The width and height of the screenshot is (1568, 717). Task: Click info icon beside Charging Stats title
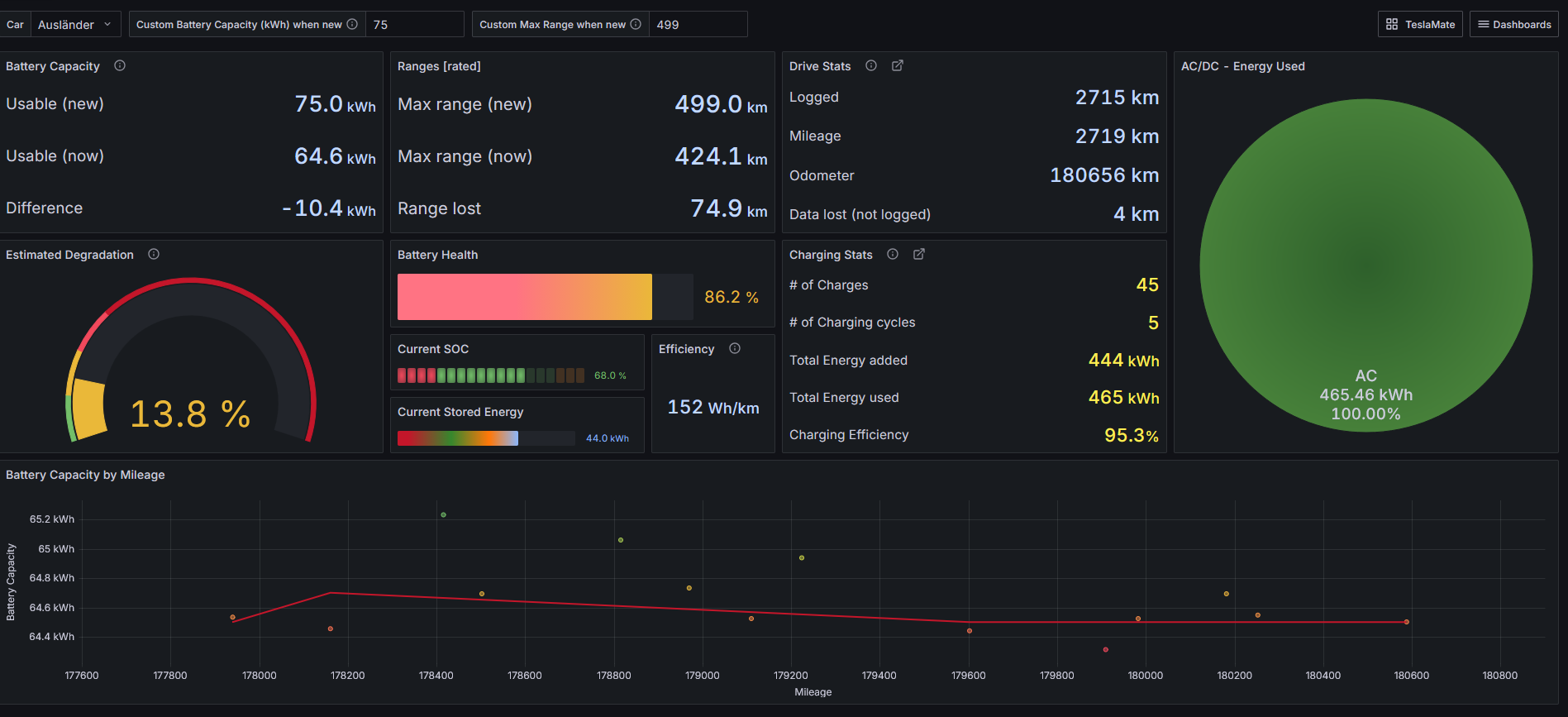click(x=893, y=255)
